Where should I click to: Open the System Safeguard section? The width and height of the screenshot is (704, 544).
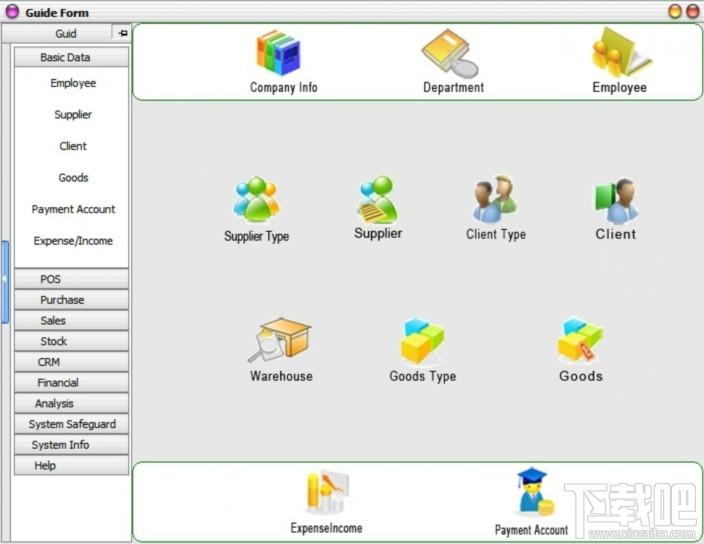(x=71, y=424)
